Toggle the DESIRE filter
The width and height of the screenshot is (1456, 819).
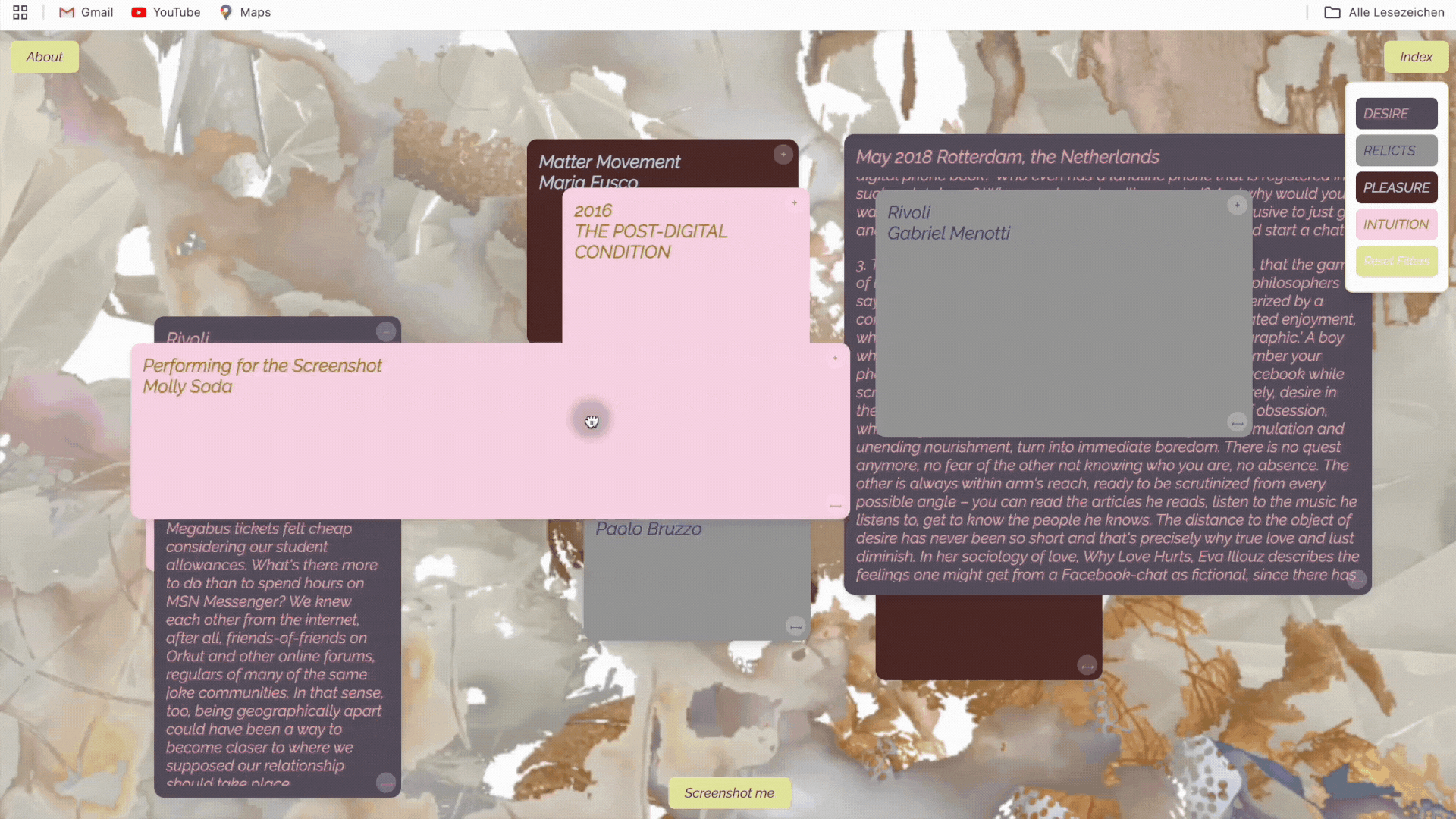click(1396, 114)
